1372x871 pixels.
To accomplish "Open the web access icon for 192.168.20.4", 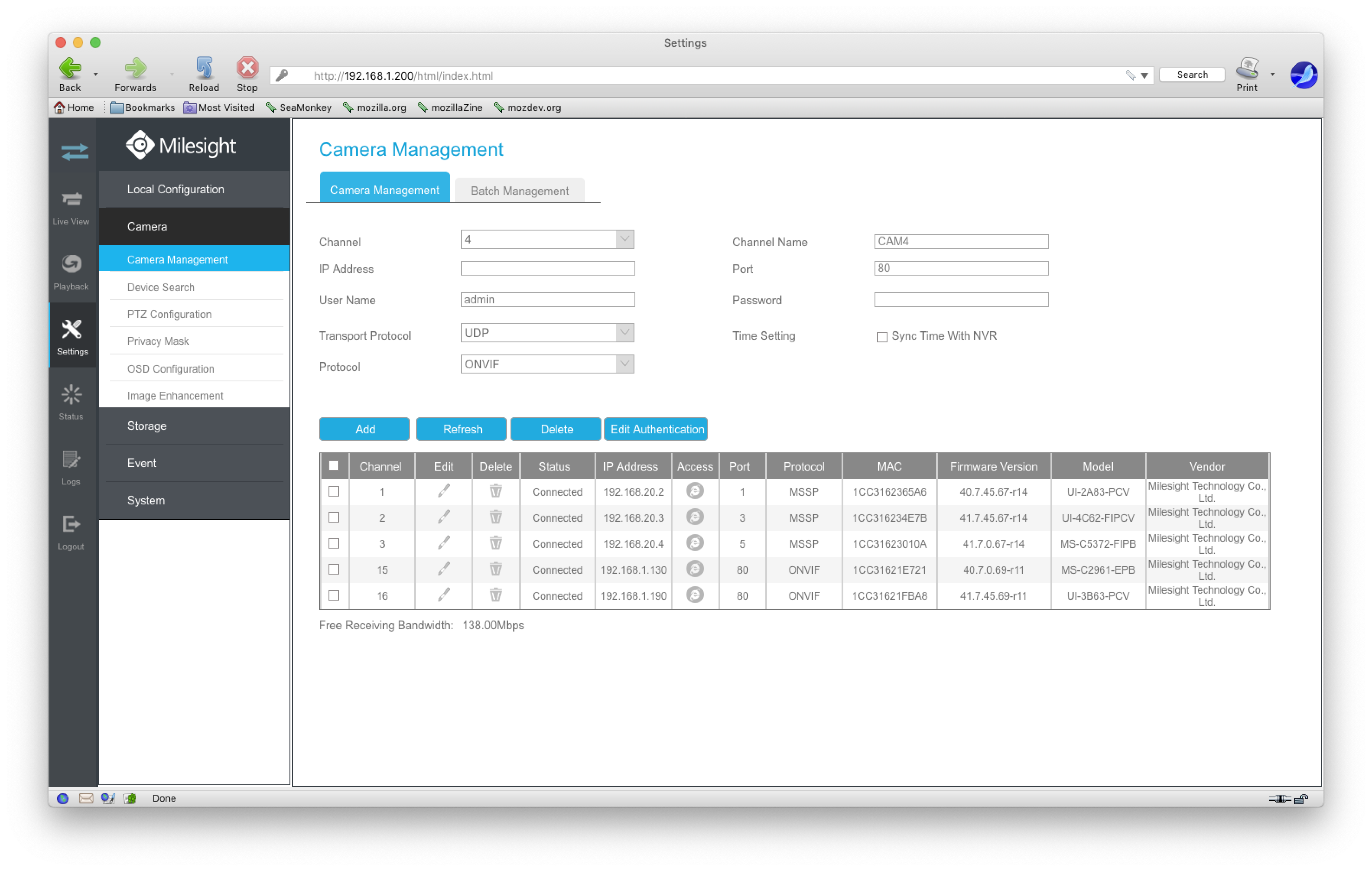I will click(694, 543).
